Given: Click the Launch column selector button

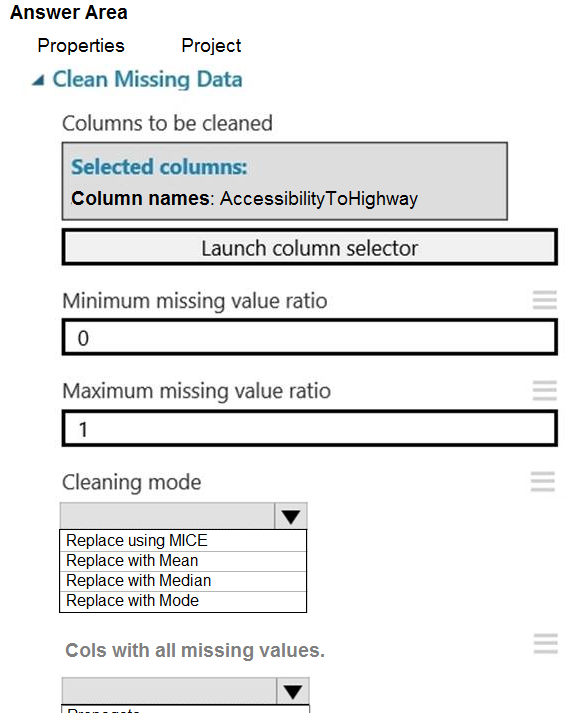Looking at the screenshot, I should click(310, 248).
